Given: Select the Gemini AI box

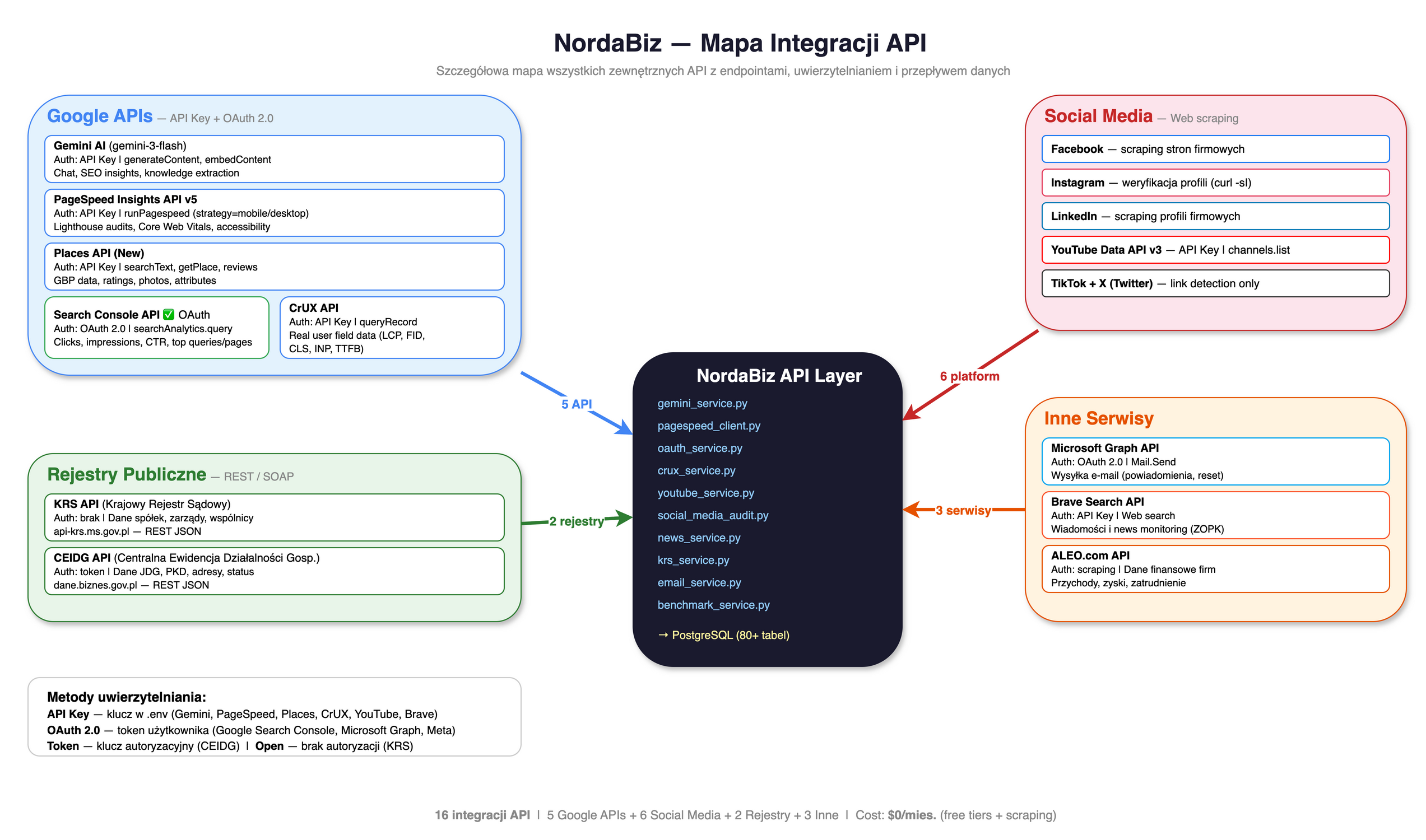Looking at the screenshot, I should (x=274, y=159).
